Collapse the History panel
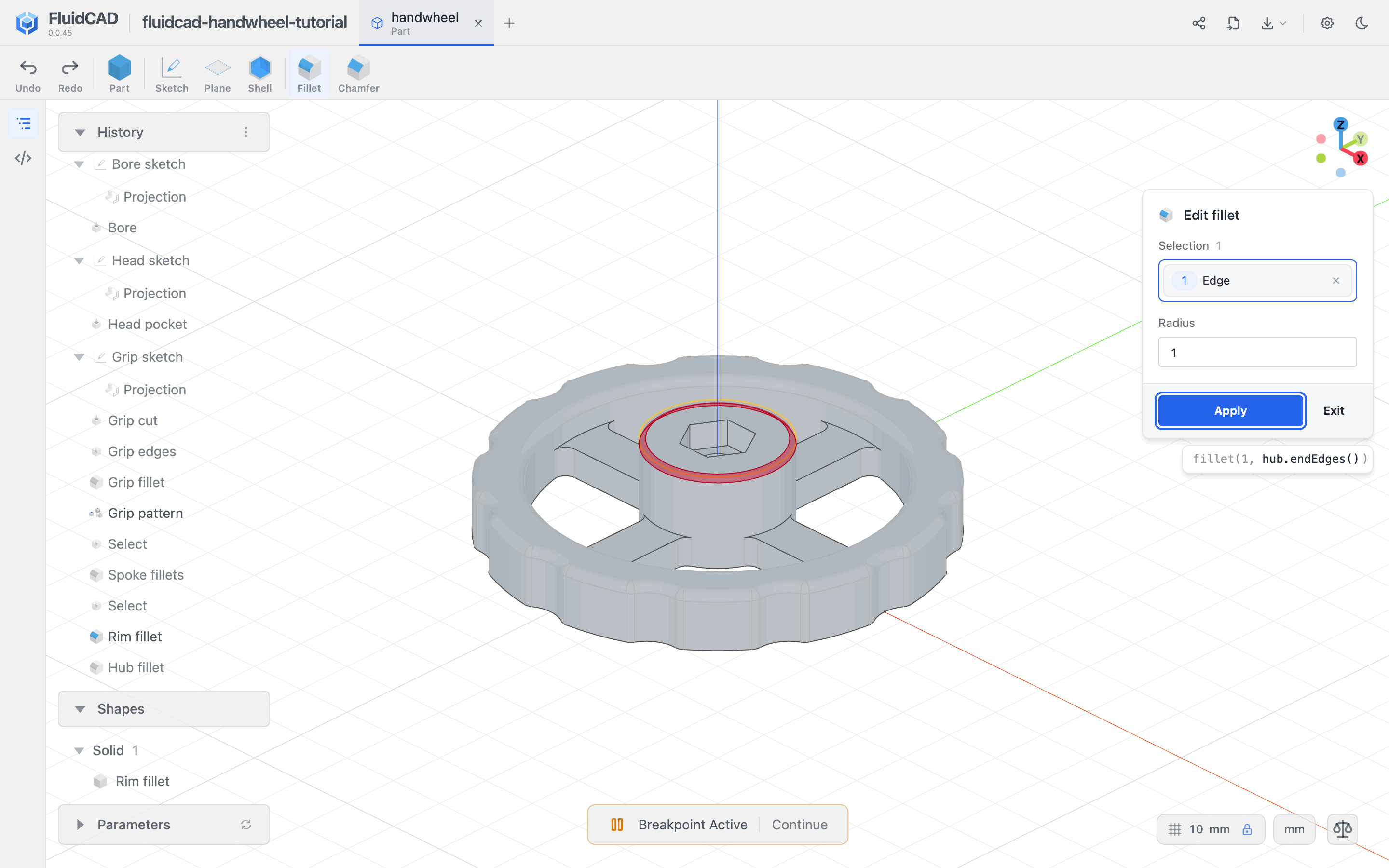 [x=80, y=133]
